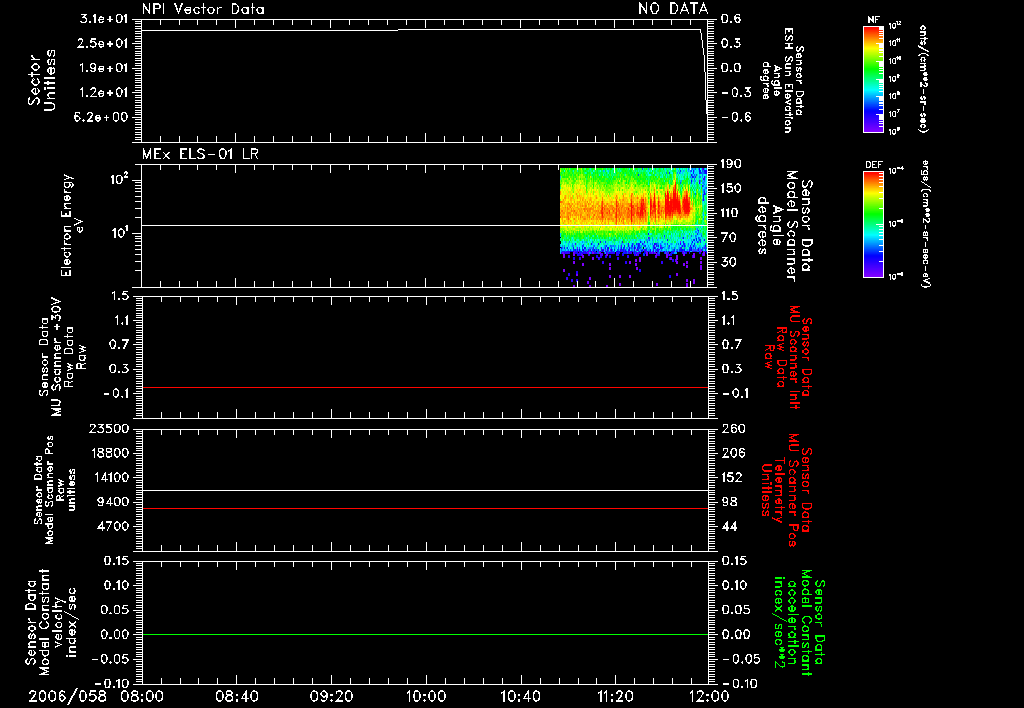Click the red MU Scanner Pos Telemetry label
The height and width of the screenshot is (708, 1024).
point(787,490)
